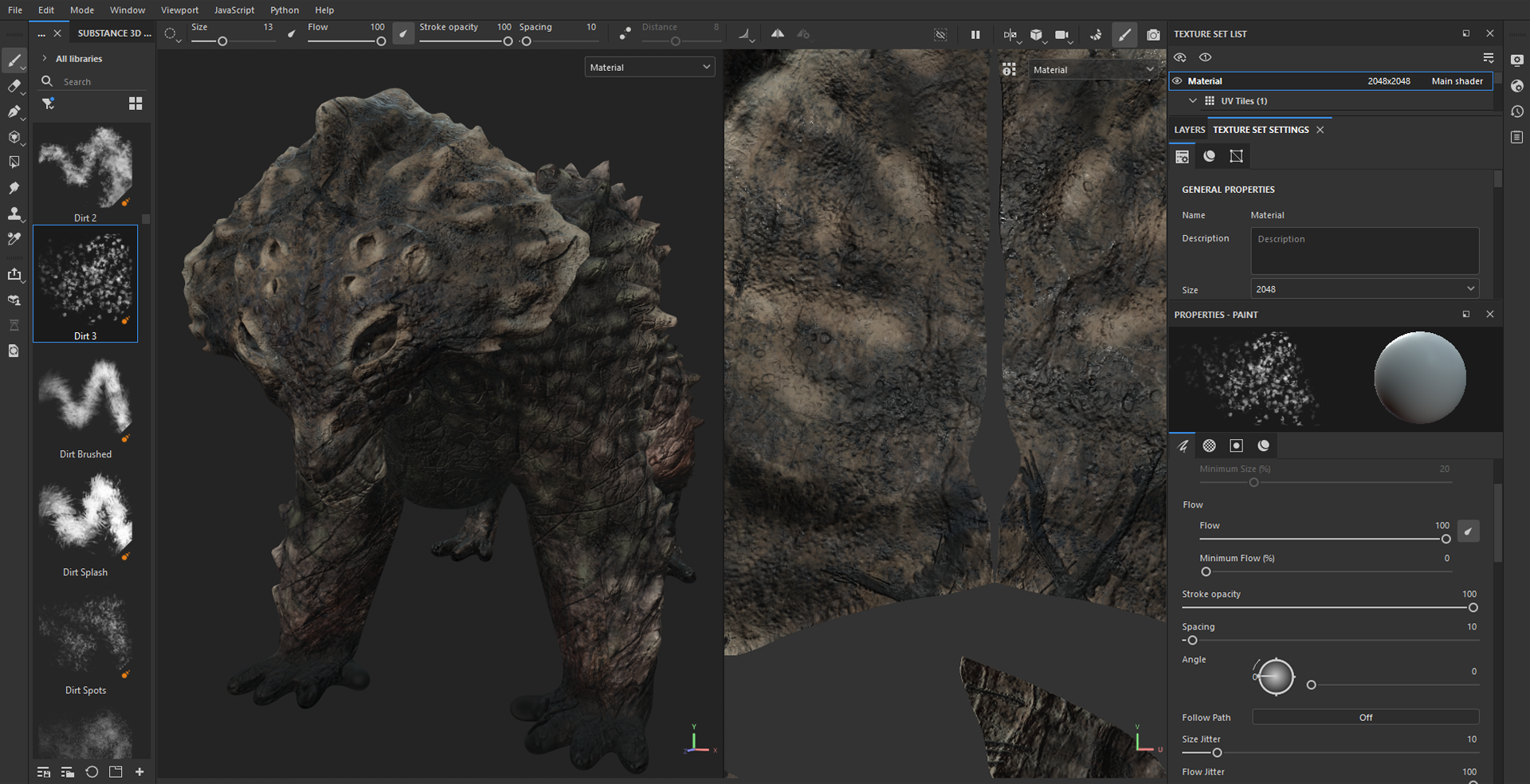Select the Polygon Fill tool
The width and height of the screenshot is (1530, 784).
pos(14,162)
